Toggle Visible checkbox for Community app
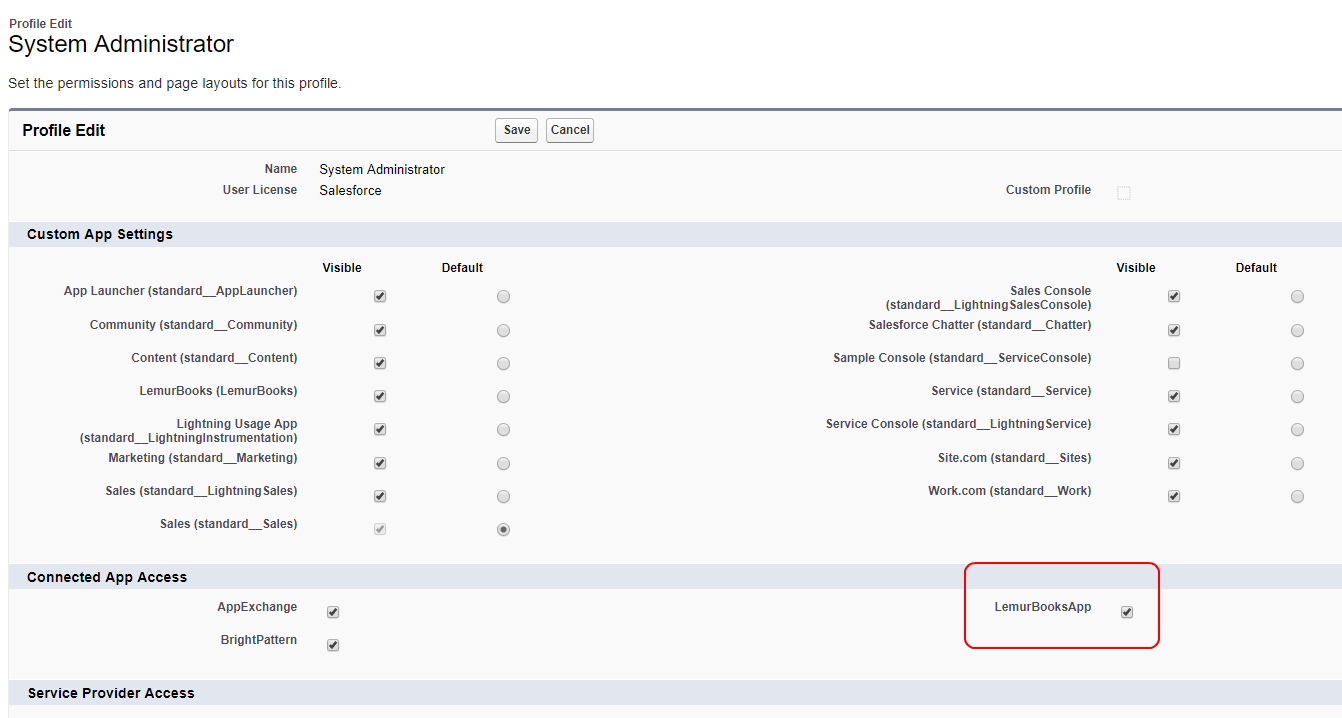1342x718 pixels. click(x=380, y=330)
